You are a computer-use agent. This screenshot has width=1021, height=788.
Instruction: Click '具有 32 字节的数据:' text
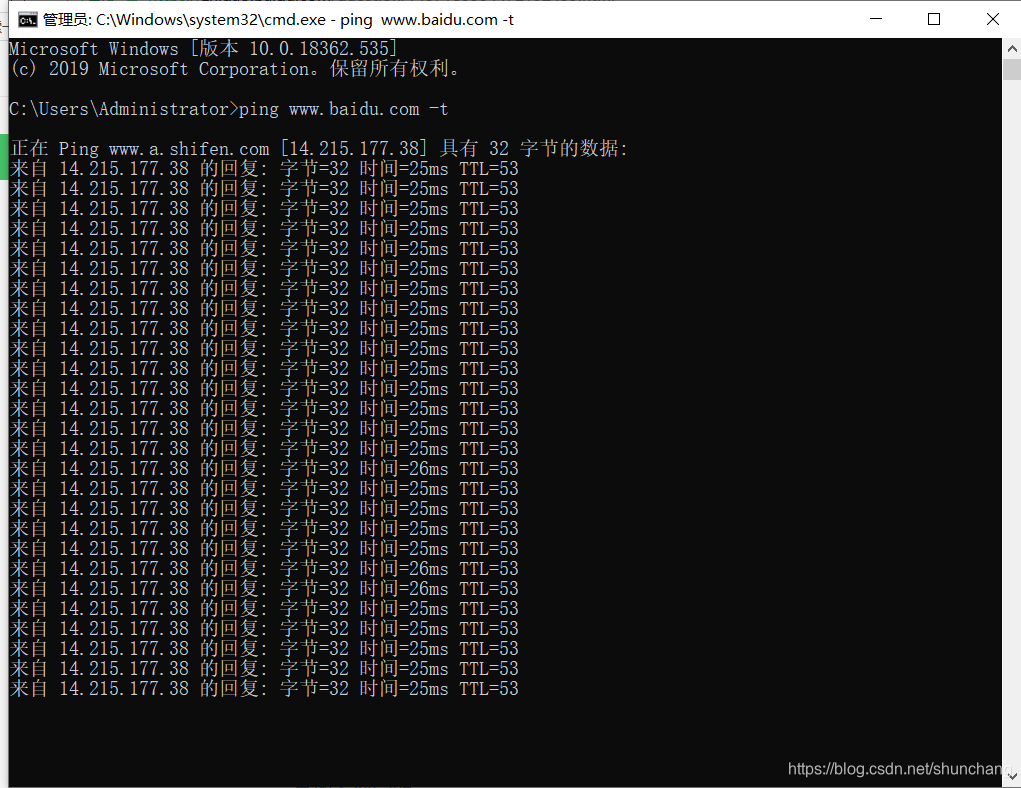[534, 148]
